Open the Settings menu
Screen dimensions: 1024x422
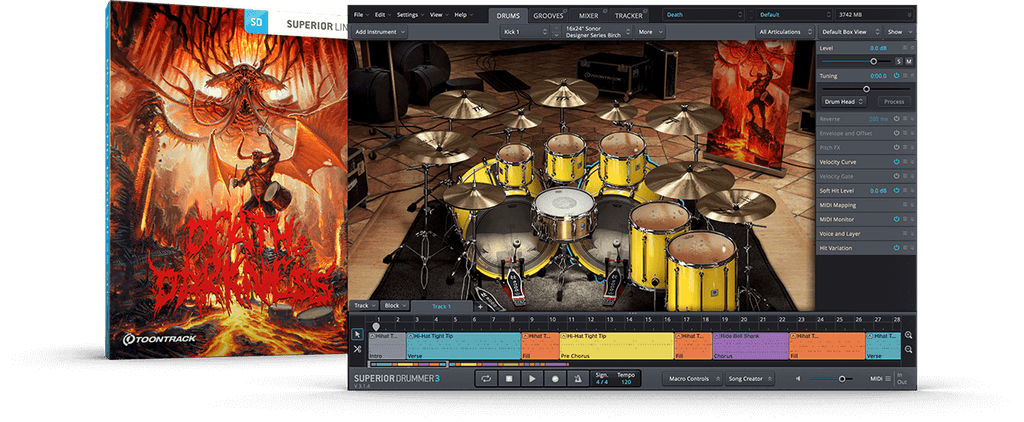(410, 14)
